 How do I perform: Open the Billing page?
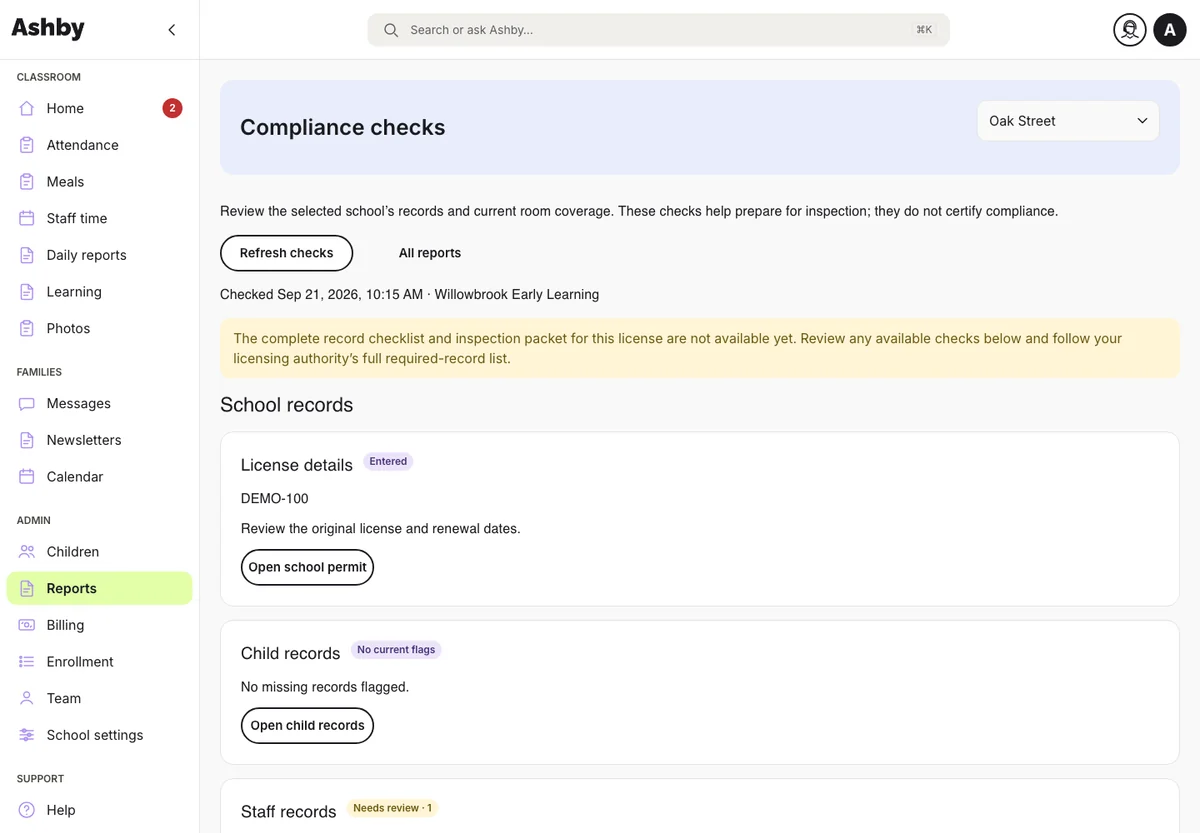tap(100, 625)
